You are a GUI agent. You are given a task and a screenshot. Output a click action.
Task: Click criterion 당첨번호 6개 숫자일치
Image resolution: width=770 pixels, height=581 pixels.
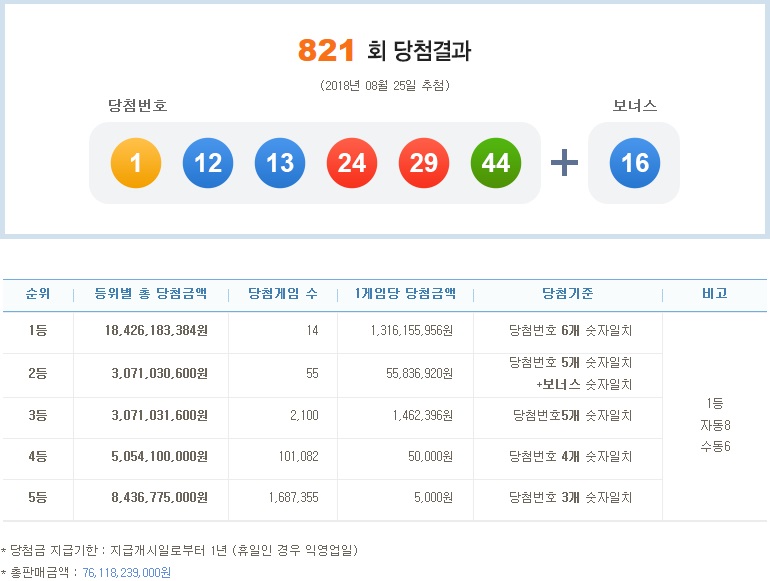(x=570, y=330)
